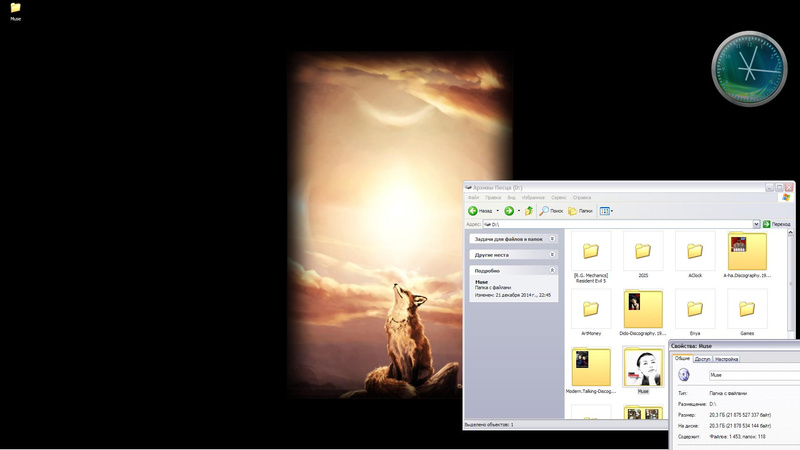Open the address bar dropdown arrow
800x450 pixels.
(x=756, y=224)
